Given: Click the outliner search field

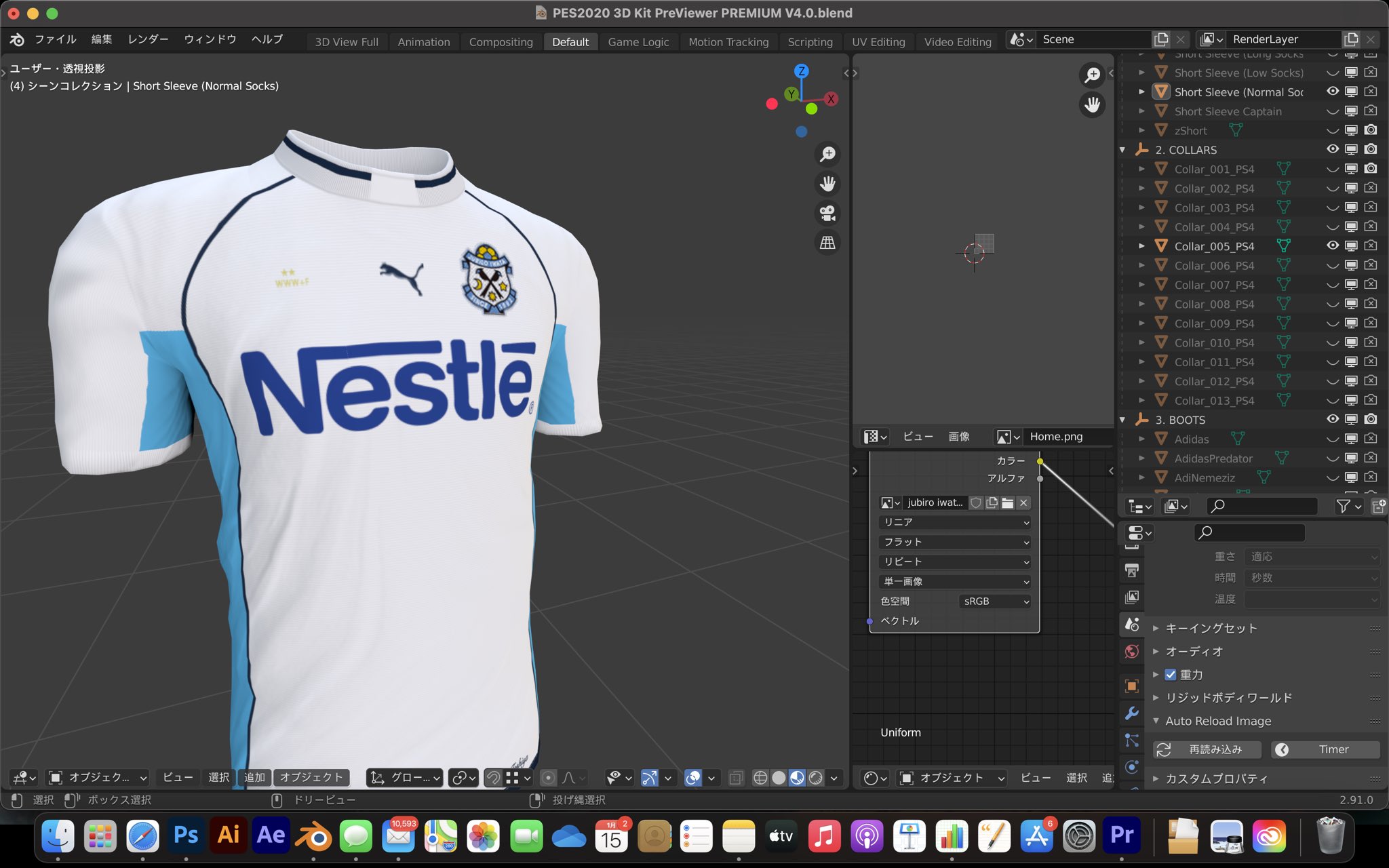Looking at the screenshot, I should 1261,506.
